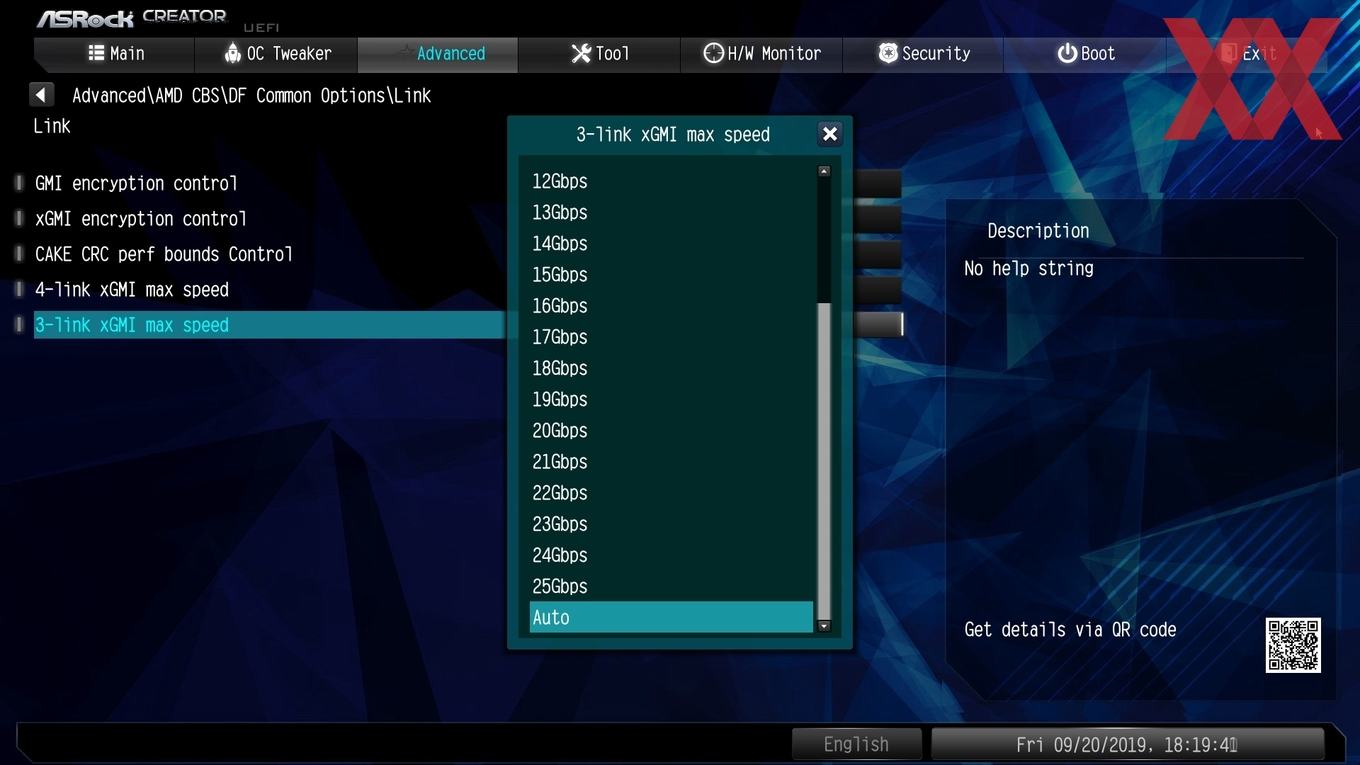1360x765 pixels.
Task: Set speed to 19Gbps
Action: (671, 399)
